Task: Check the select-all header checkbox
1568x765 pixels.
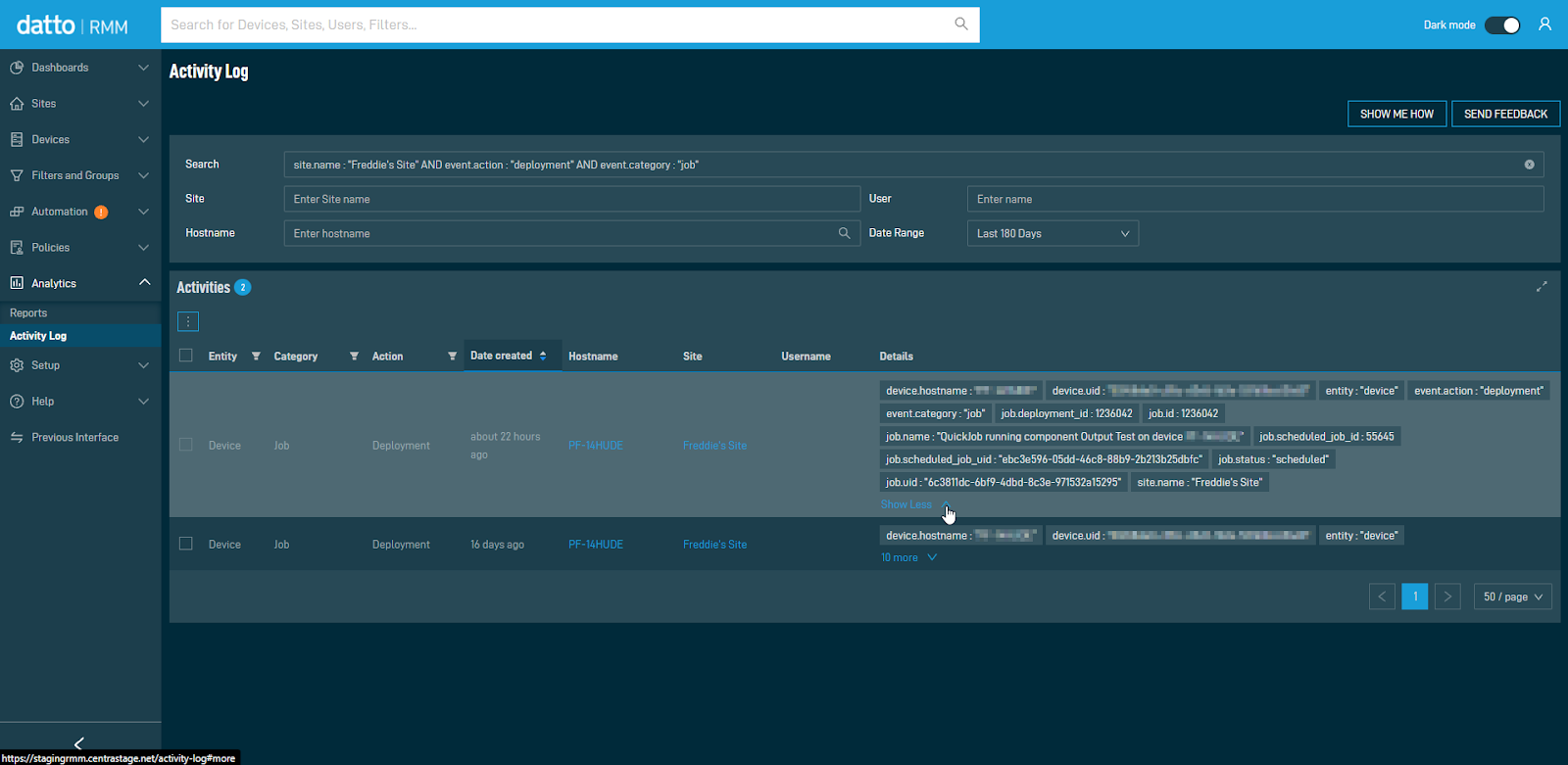Action: coord(186,356)
